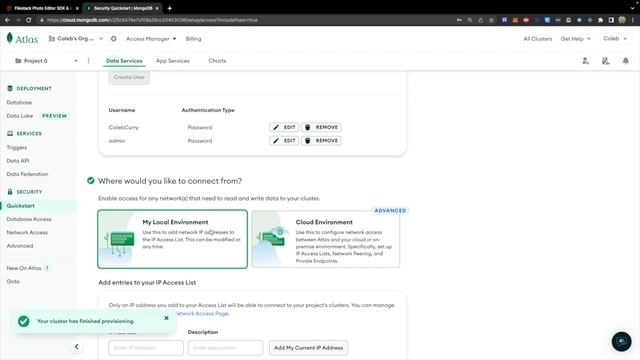Collapse sidebar with chevron arrow

tap(76, 347)
